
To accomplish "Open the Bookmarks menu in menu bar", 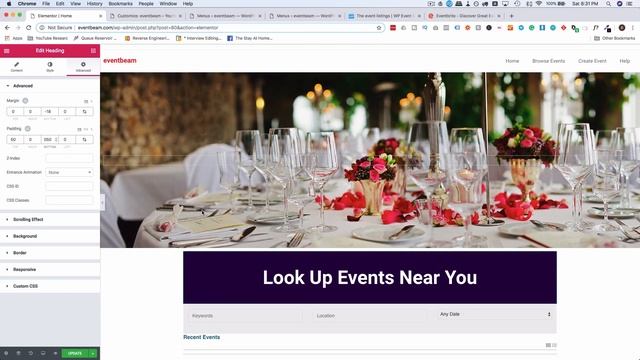I will [x=120, y=4].
